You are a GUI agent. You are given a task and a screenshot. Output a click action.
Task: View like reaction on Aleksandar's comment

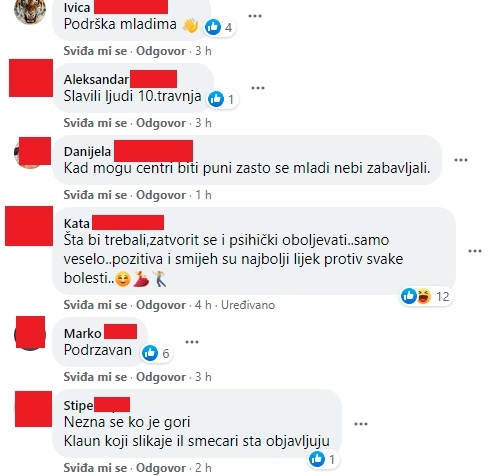[222, 99]
